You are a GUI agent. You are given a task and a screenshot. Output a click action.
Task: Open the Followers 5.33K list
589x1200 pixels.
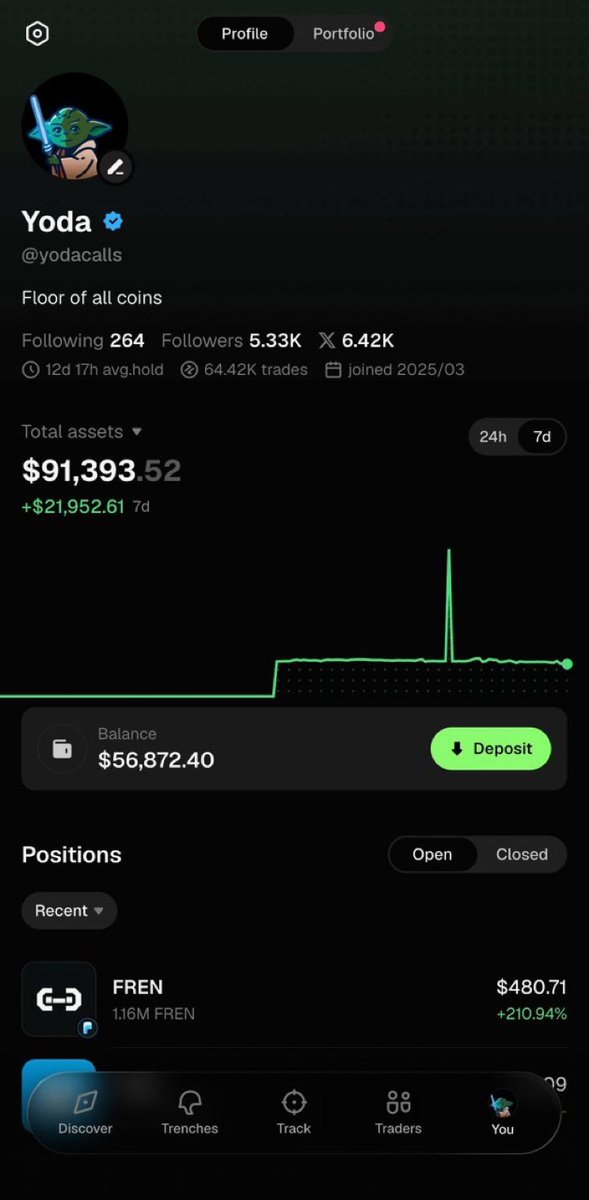[229, 341]
